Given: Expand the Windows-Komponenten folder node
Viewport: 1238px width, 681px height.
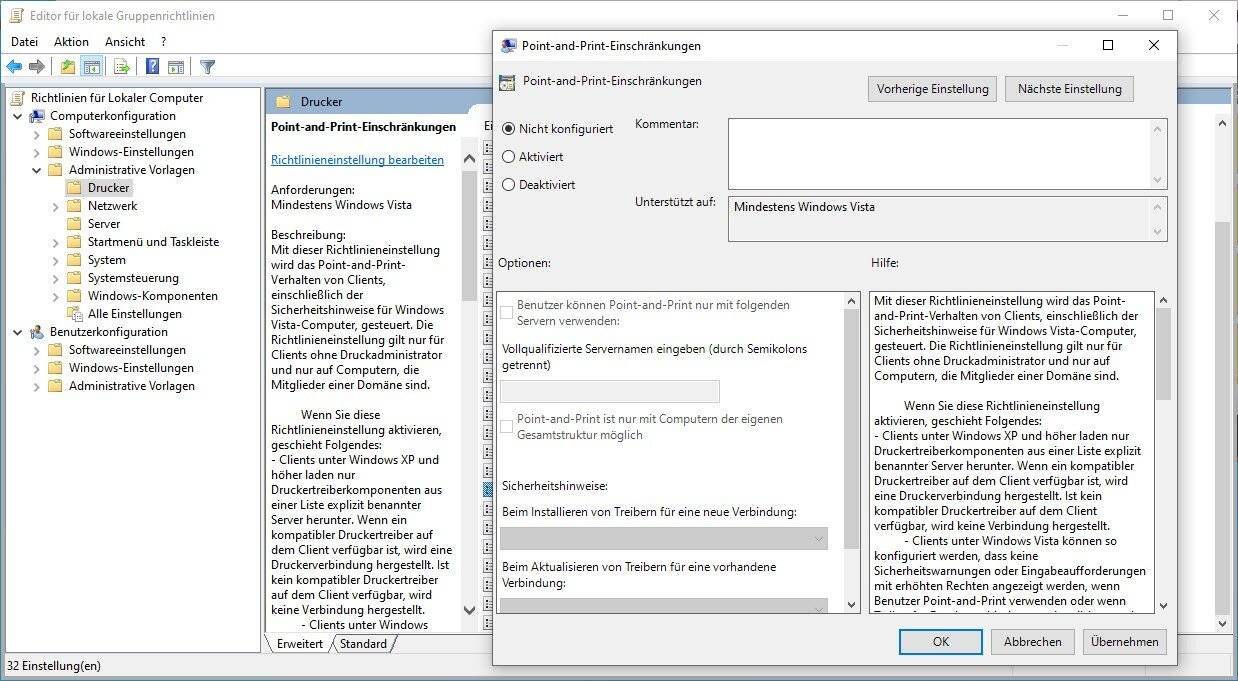Looking at the screenshot, I should pyautogui.click(x=56, y=296).
